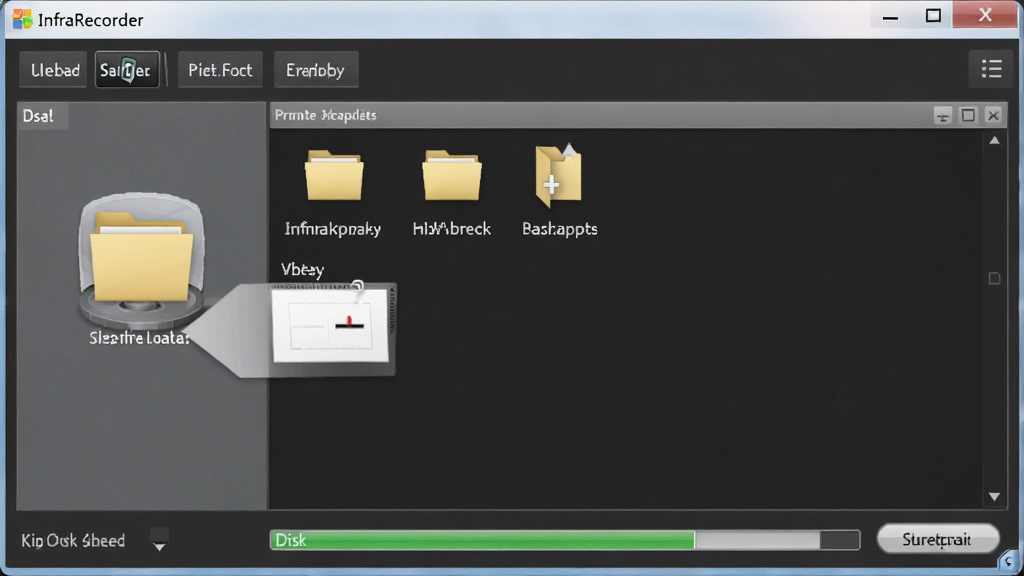
Task: Click the Llebad toolbar button
Action: click(x=53, y=70)
